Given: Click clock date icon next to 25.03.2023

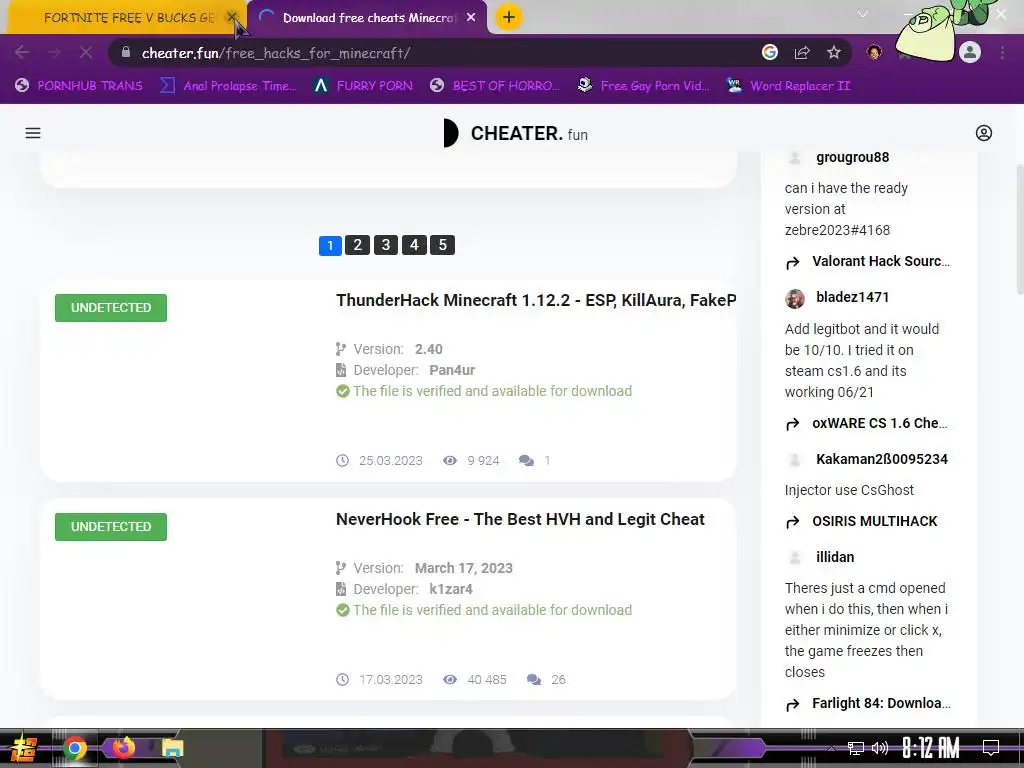Looking at the screenshot, I should coord(342,460).
